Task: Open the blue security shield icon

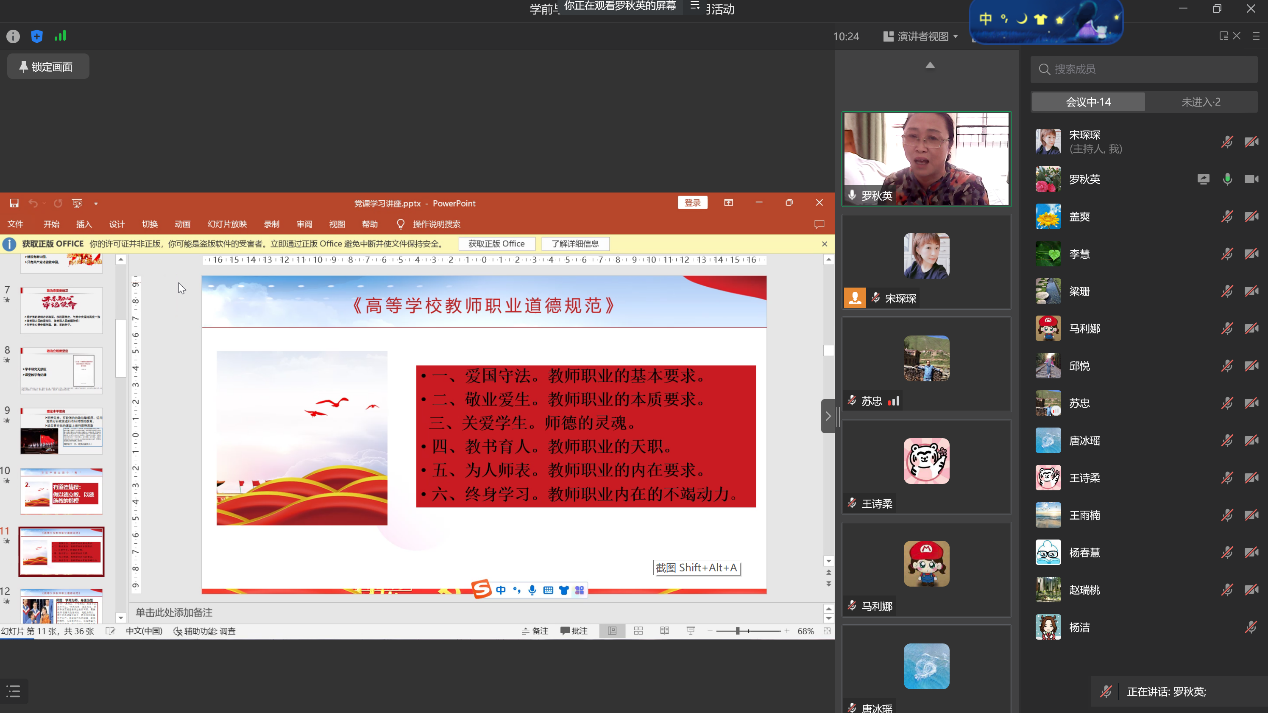Action: tap(37, 36)
